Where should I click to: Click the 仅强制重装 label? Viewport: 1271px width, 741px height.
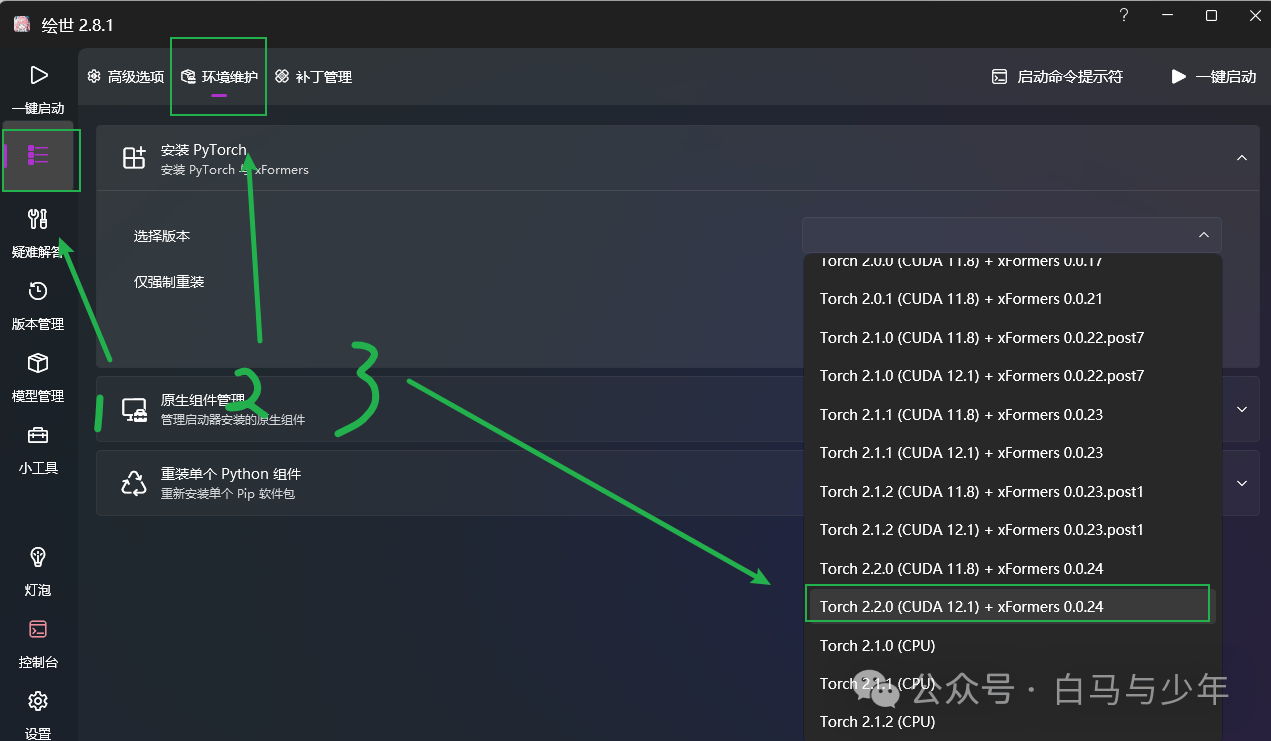pyautogui.click(x=169, y=282)
